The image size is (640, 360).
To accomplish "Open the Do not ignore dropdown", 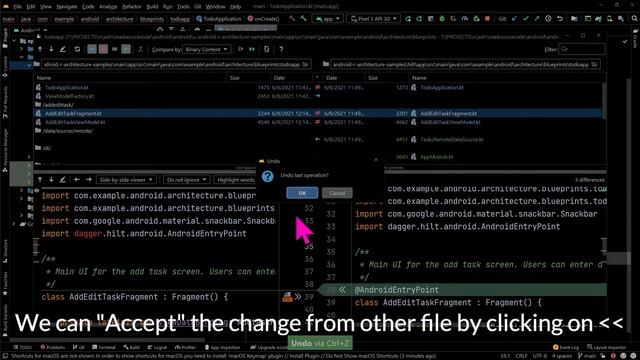I will pos(187,180).
